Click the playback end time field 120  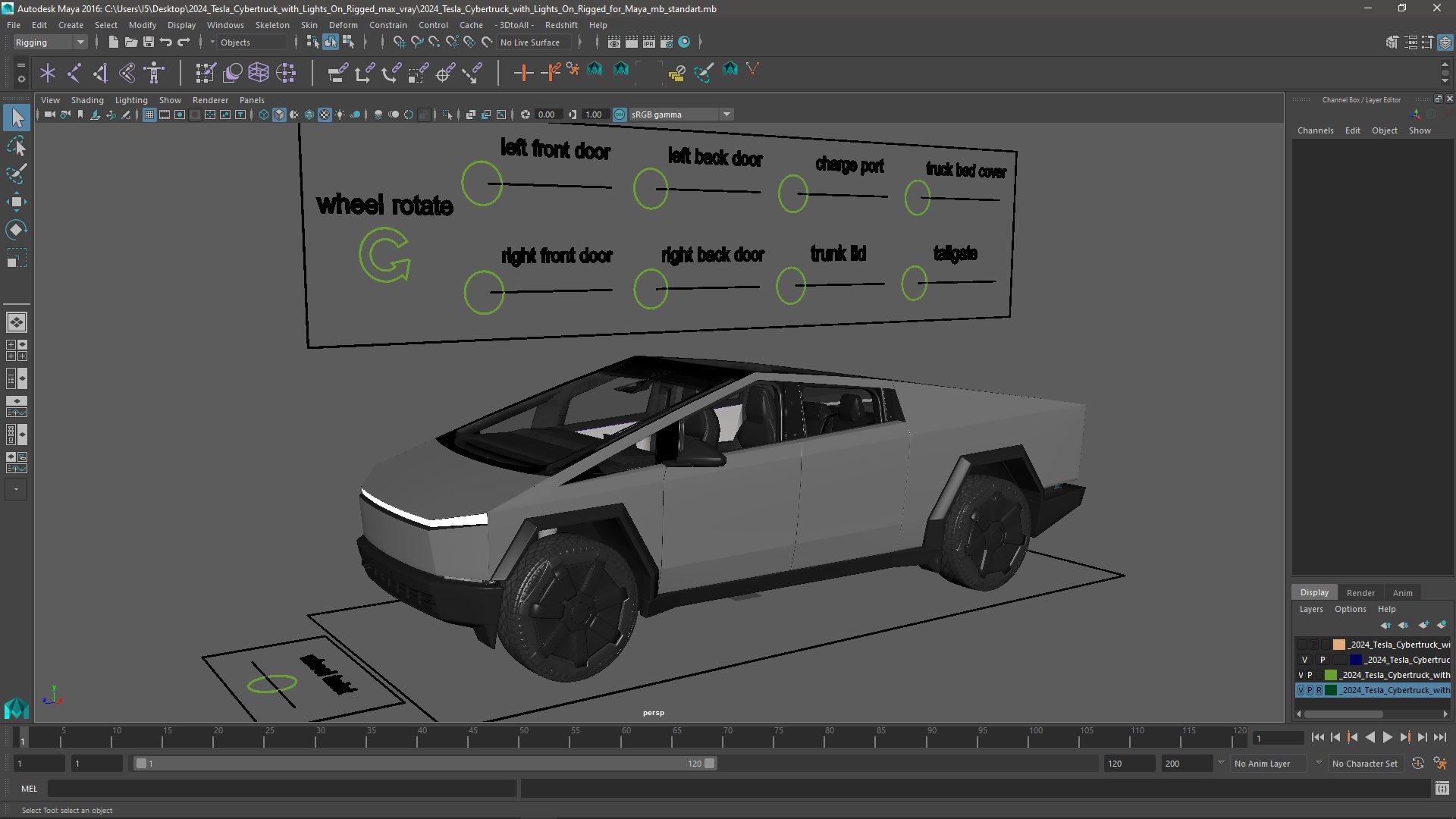pyautogui.click(x=1128, y=764)
